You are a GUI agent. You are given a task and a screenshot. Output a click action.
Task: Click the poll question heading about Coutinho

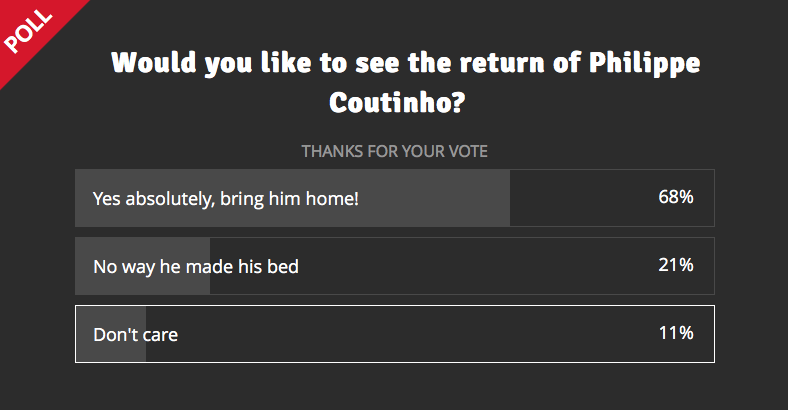405,82
